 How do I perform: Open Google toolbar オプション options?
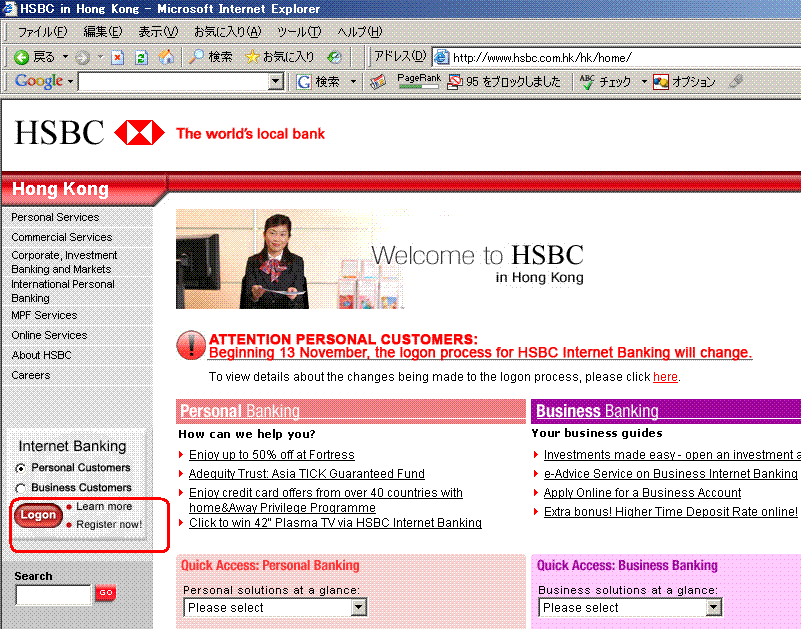(684, 82)
